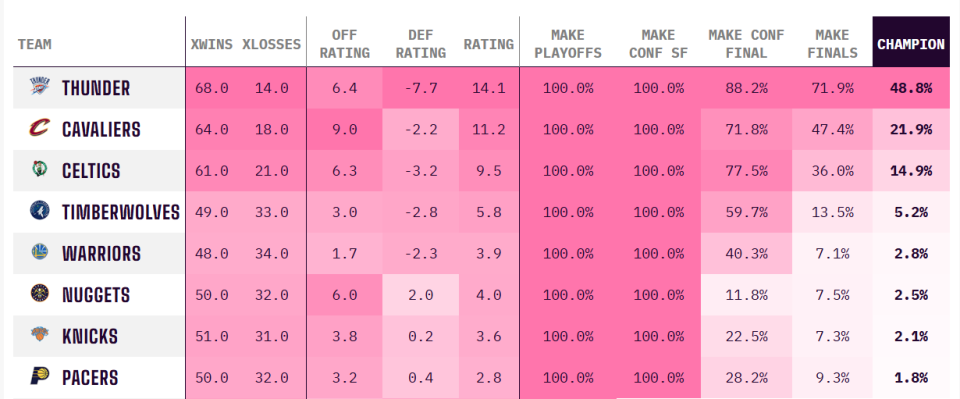Sort by Off Rating column header
This screenshot has height=399, width=960.
click(345, 44)
